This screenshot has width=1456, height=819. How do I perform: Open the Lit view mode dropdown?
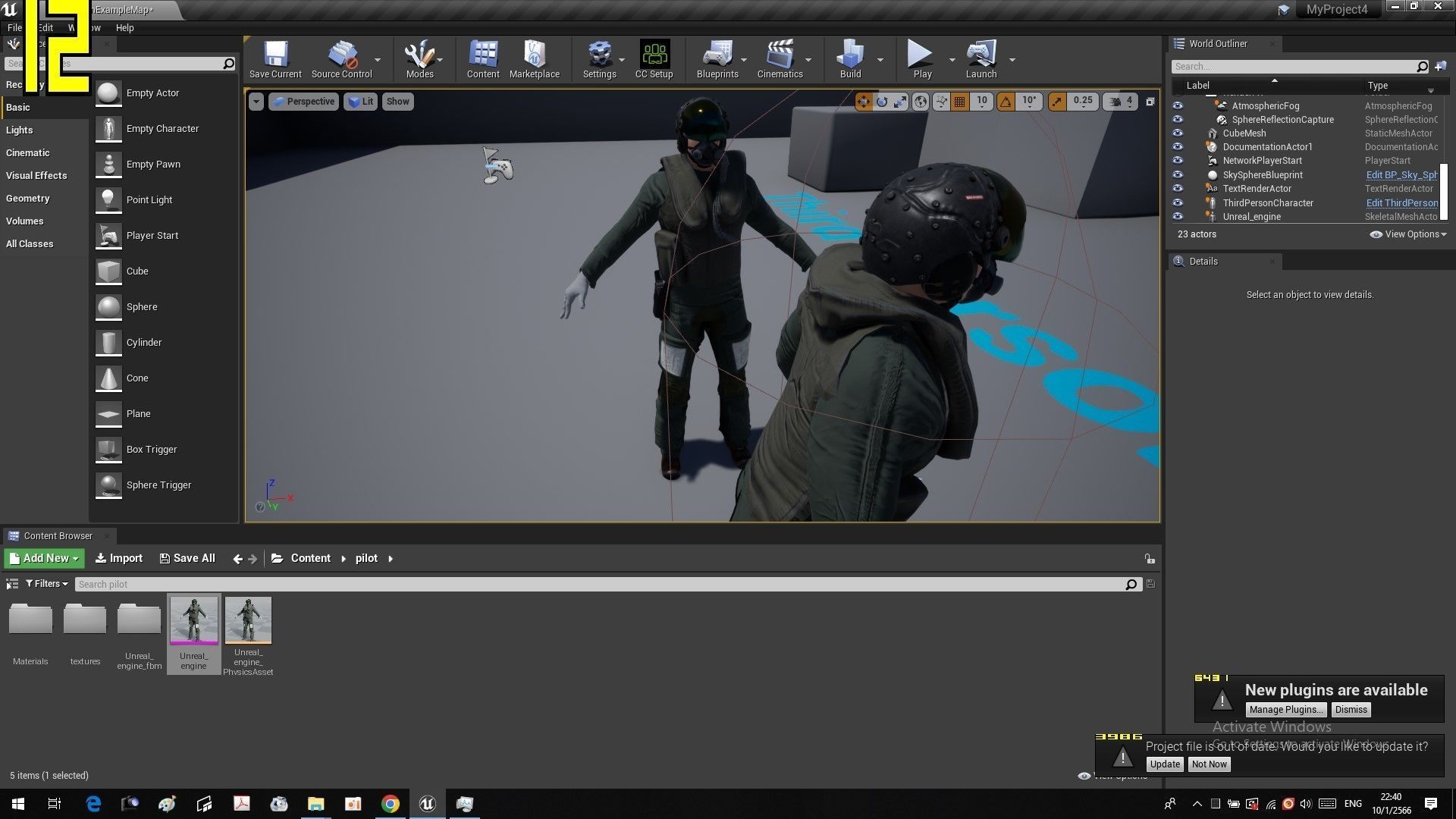click(x=360, y=102)
